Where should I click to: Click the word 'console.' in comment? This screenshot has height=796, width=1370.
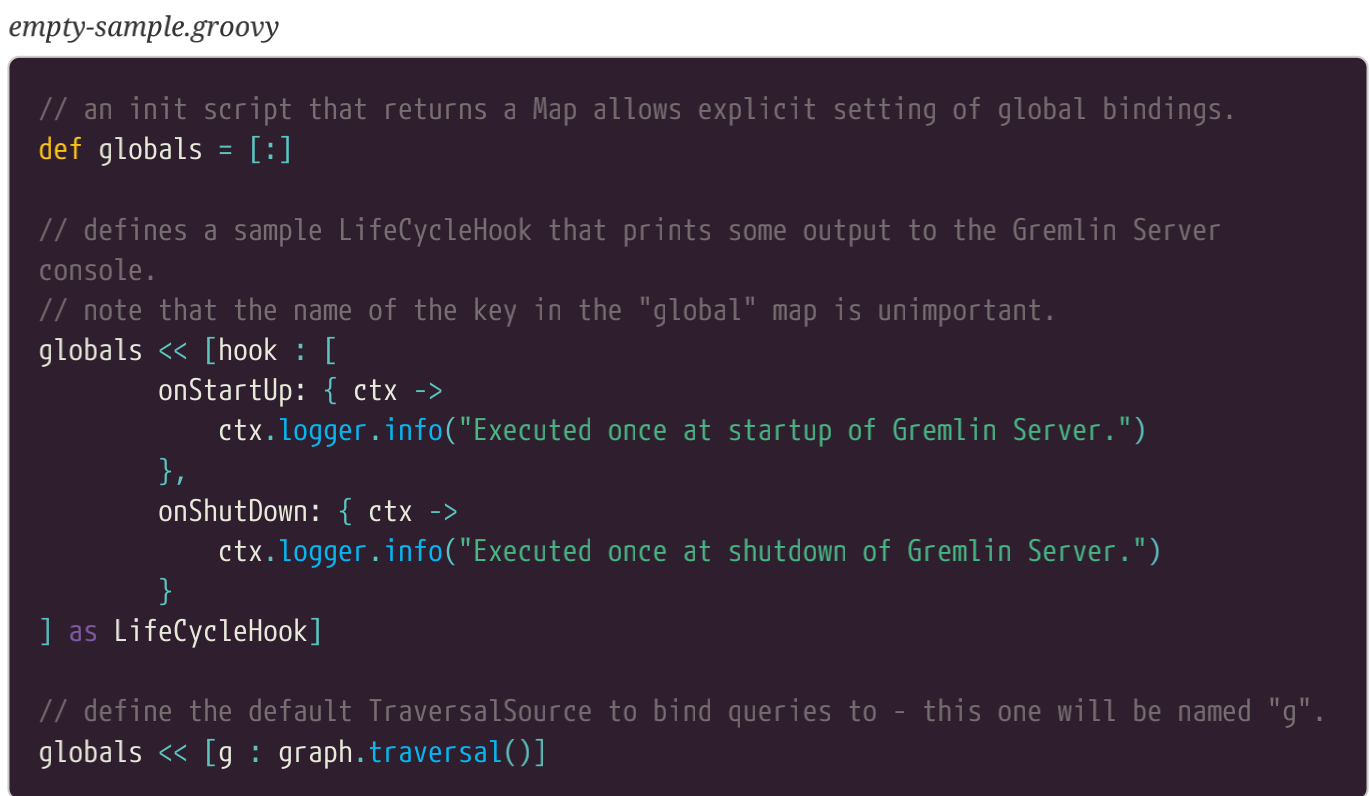98,270
